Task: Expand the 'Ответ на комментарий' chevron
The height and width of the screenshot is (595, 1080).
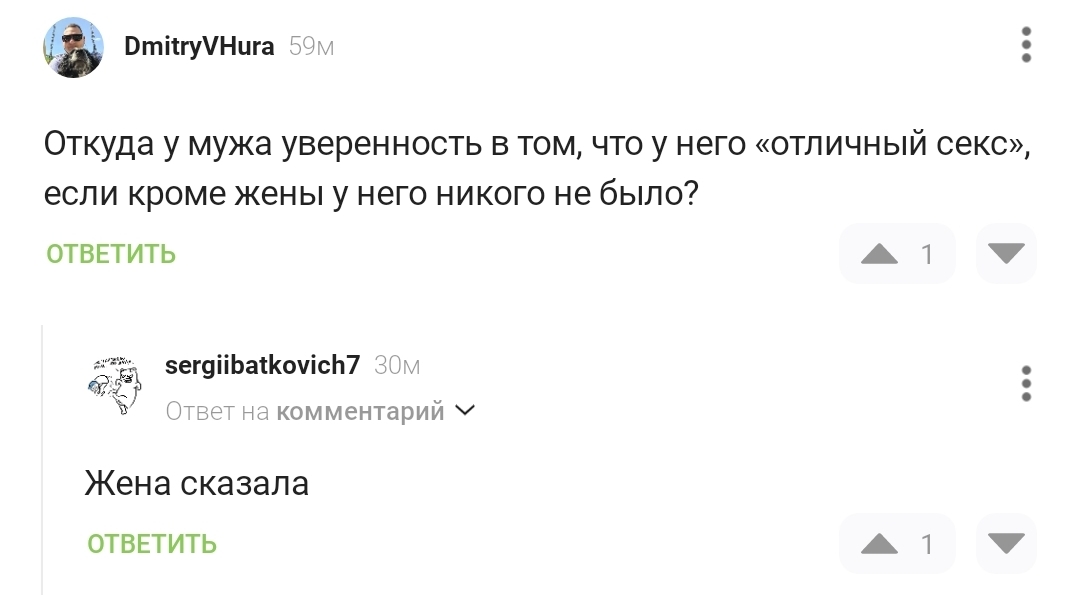Action: 466,410
